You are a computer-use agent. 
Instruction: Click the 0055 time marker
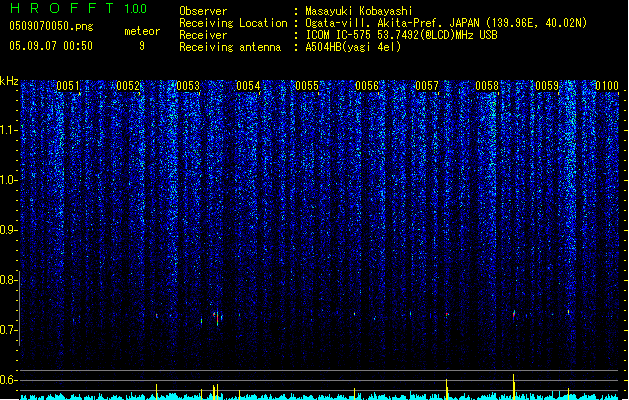pyautogui.click(x=307, y=86)
